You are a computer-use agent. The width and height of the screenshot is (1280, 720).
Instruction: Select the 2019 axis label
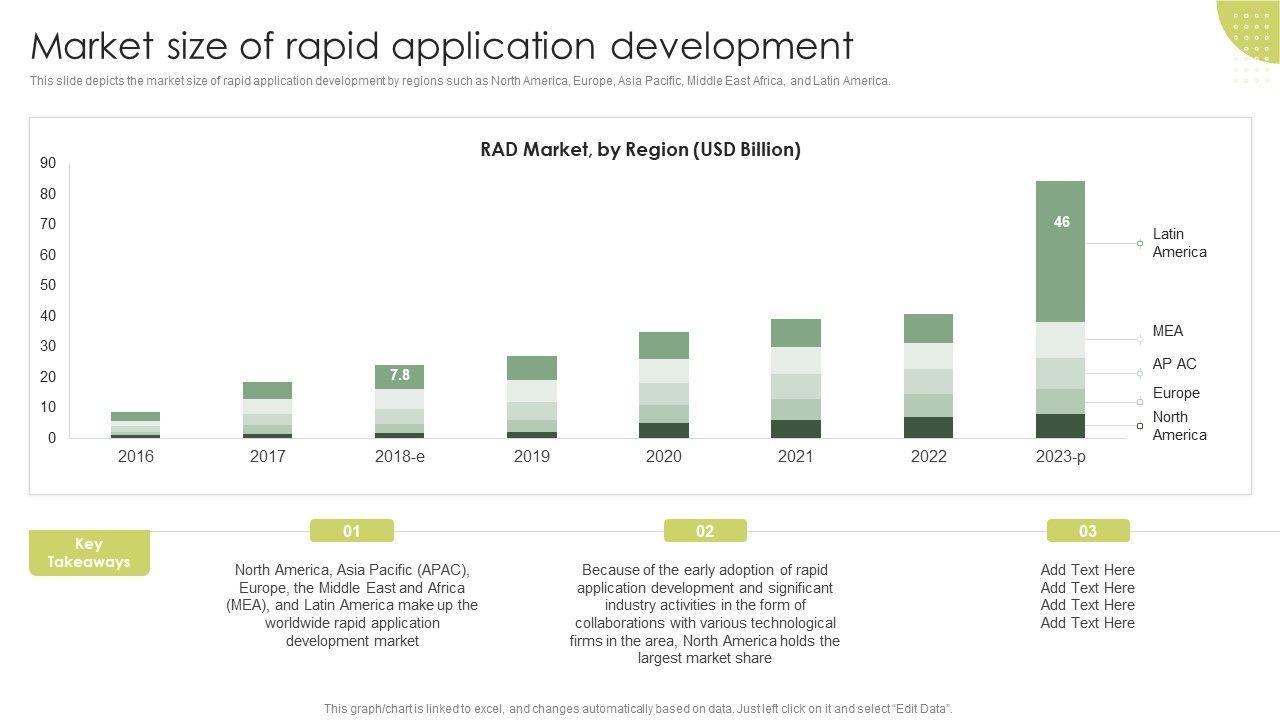532,456
